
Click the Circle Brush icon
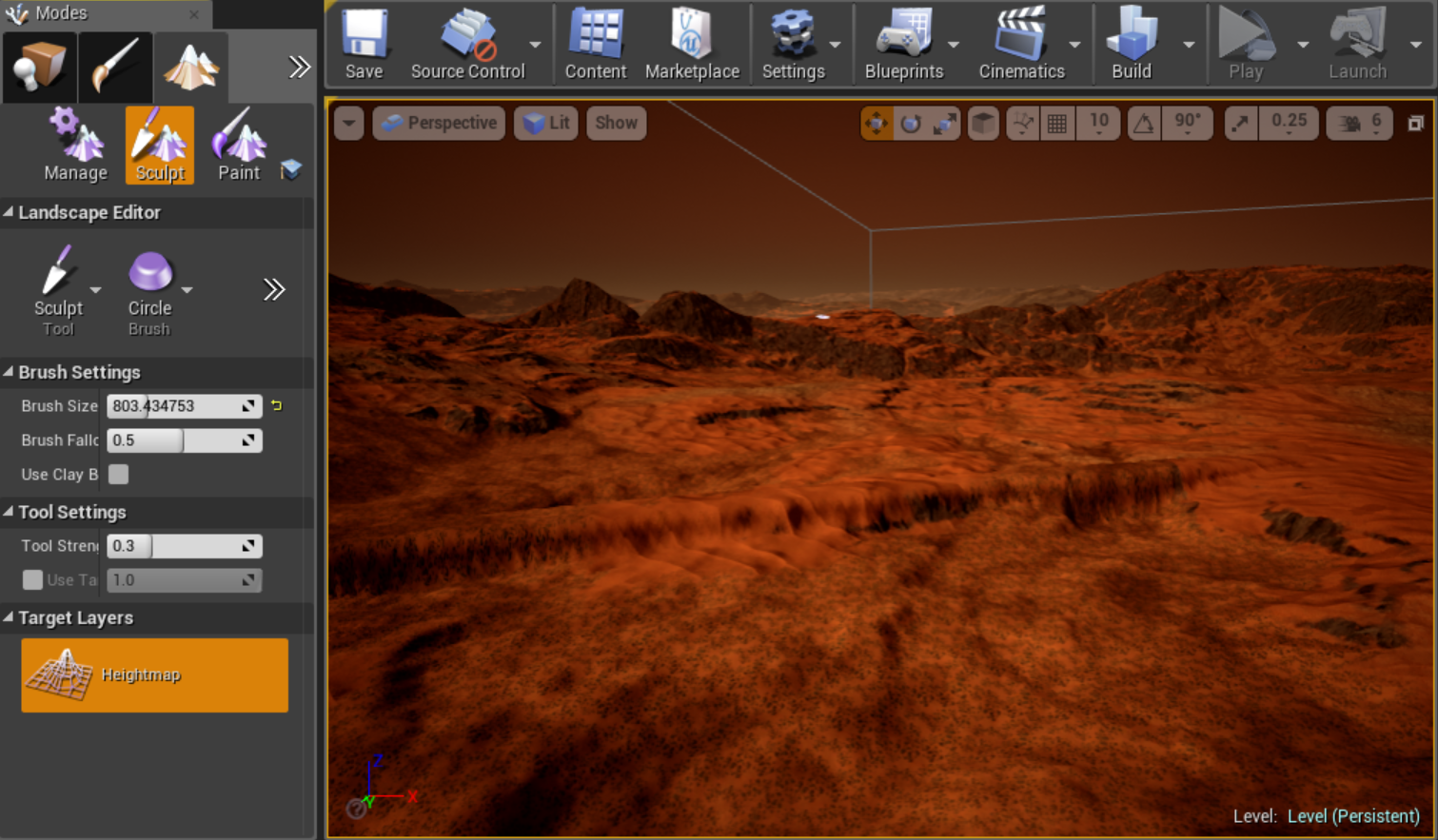pyautogui.click(x=149, y=272)
